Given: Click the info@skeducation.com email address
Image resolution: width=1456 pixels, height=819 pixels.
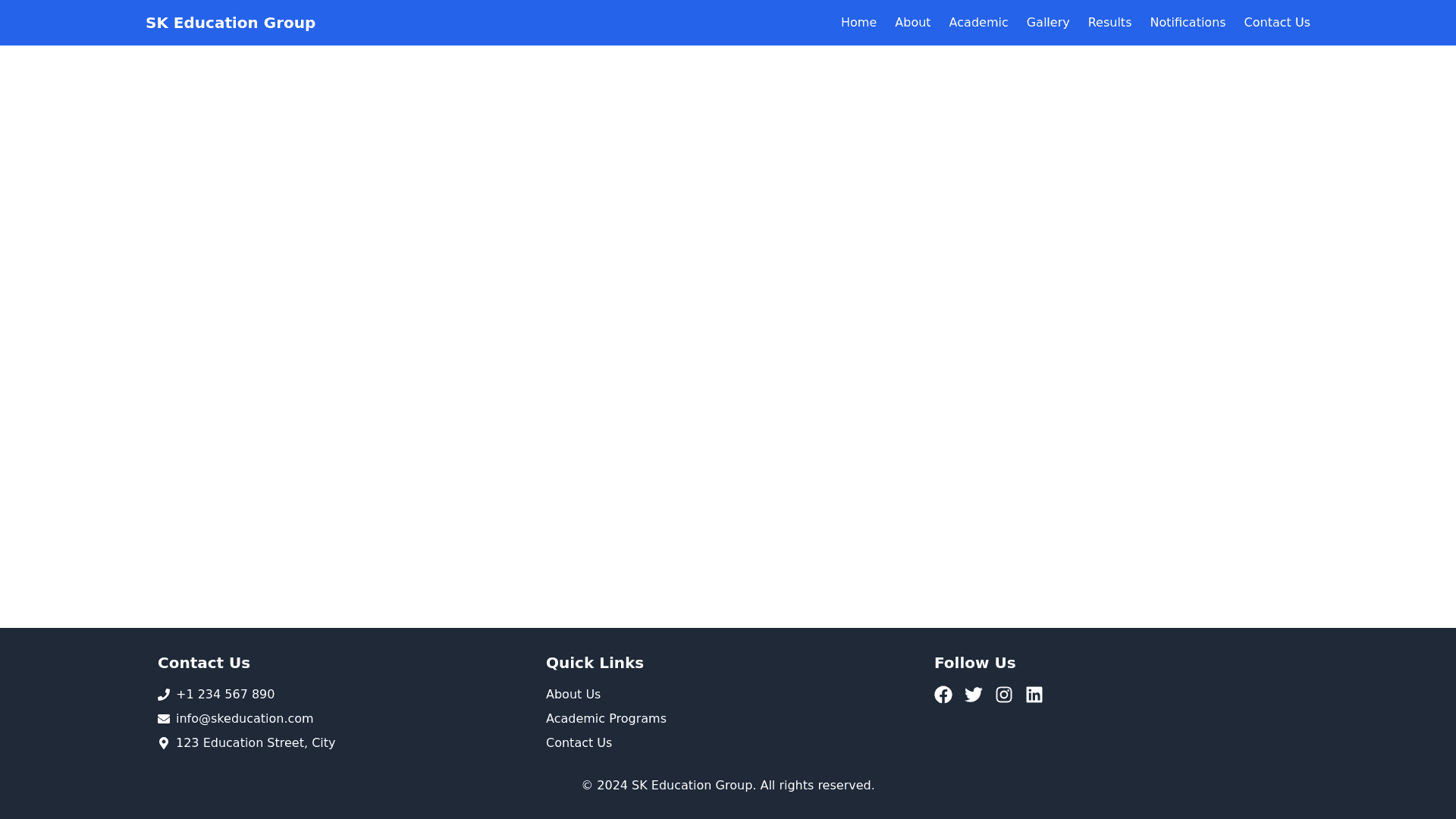Looking at the screenshot, I should [x=244, y=719].
